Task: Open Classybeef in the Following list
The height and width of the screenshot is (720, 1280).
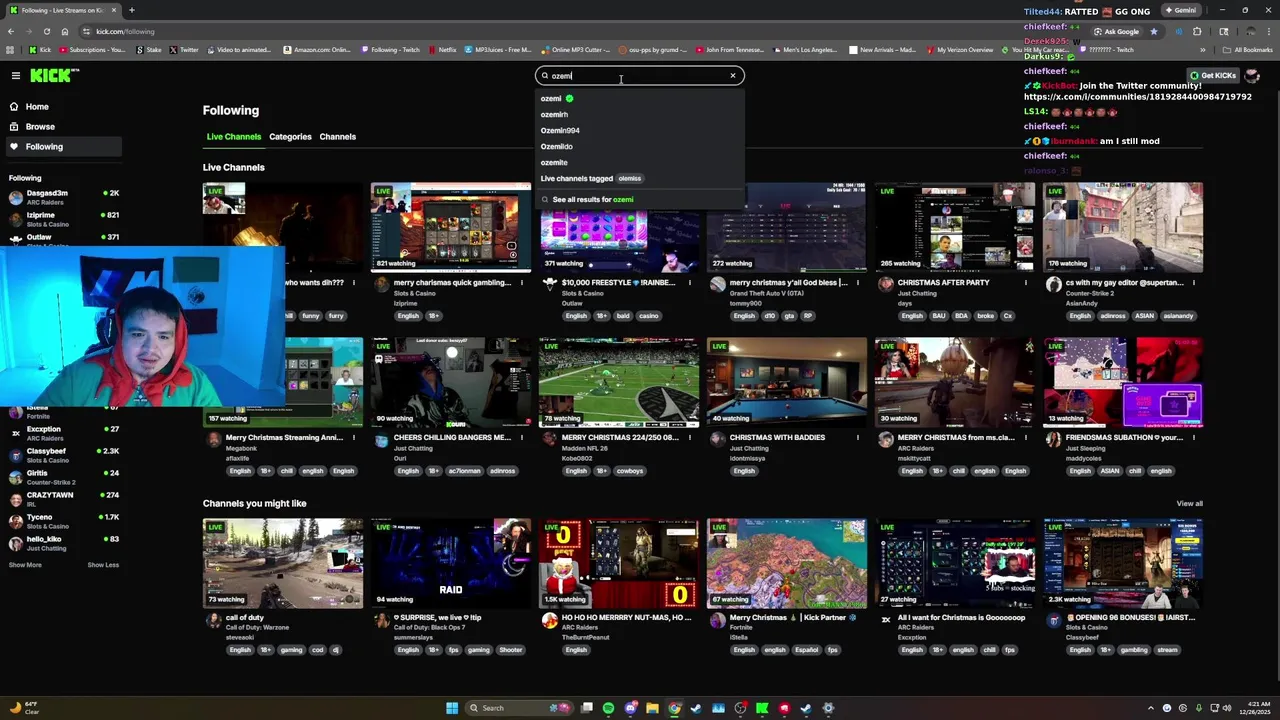Action: coord(63,455)
